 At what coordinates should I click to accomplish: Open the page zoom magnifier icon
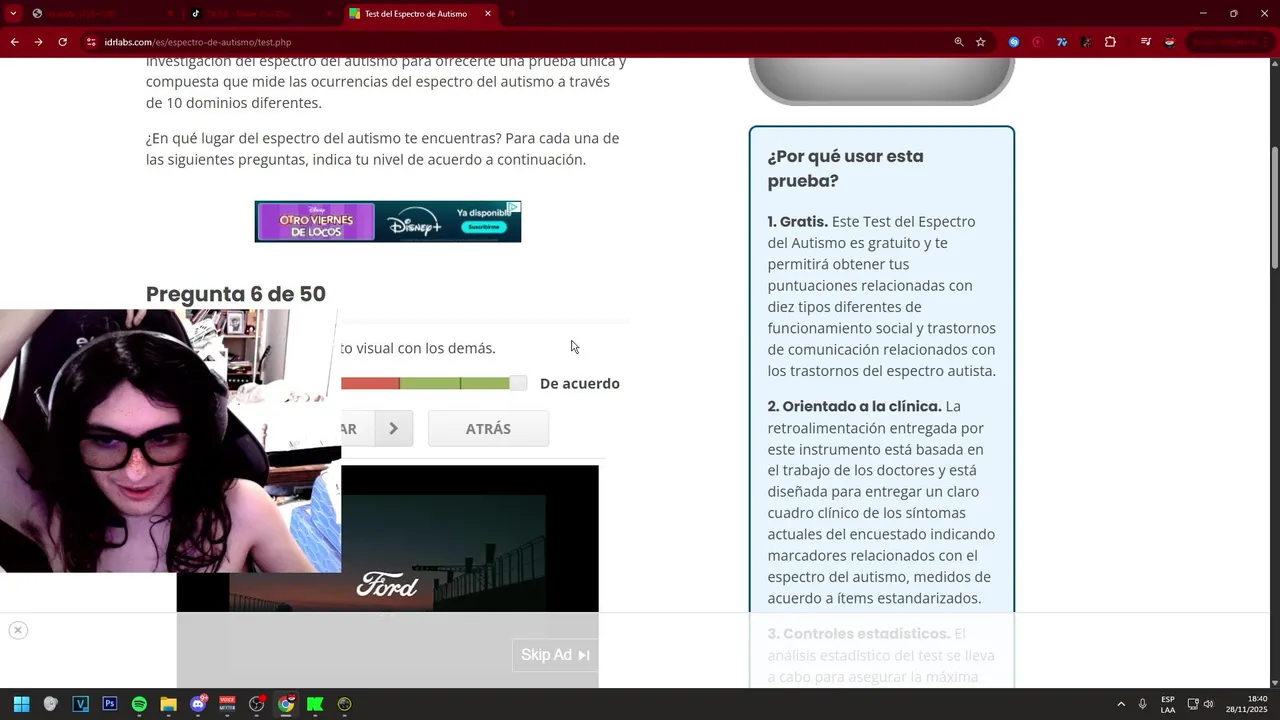tap(959, 42)
